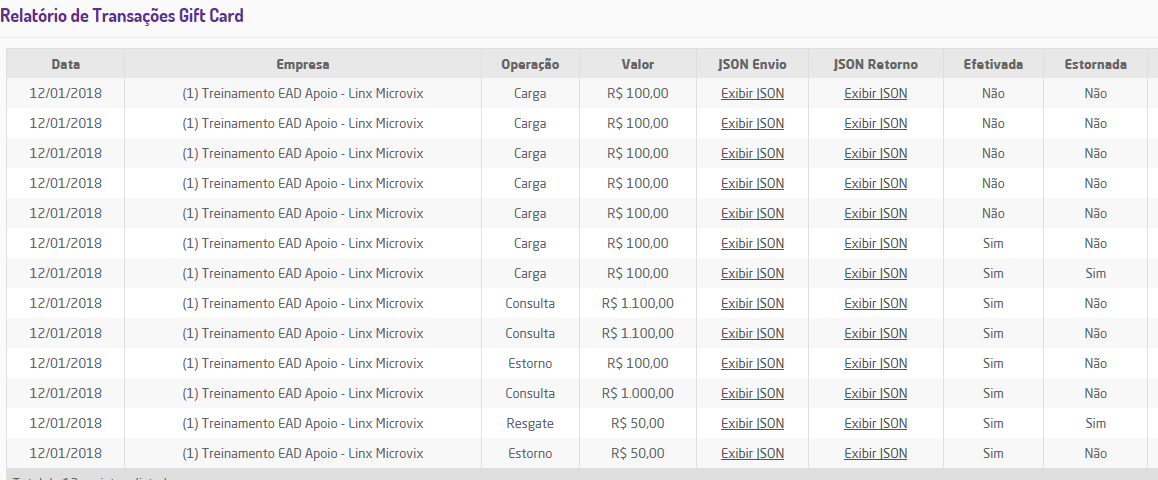Open JSON Envio for Estorno of R$ 50,00
This screenshot has width=1158, height=480.
point(752,454)
